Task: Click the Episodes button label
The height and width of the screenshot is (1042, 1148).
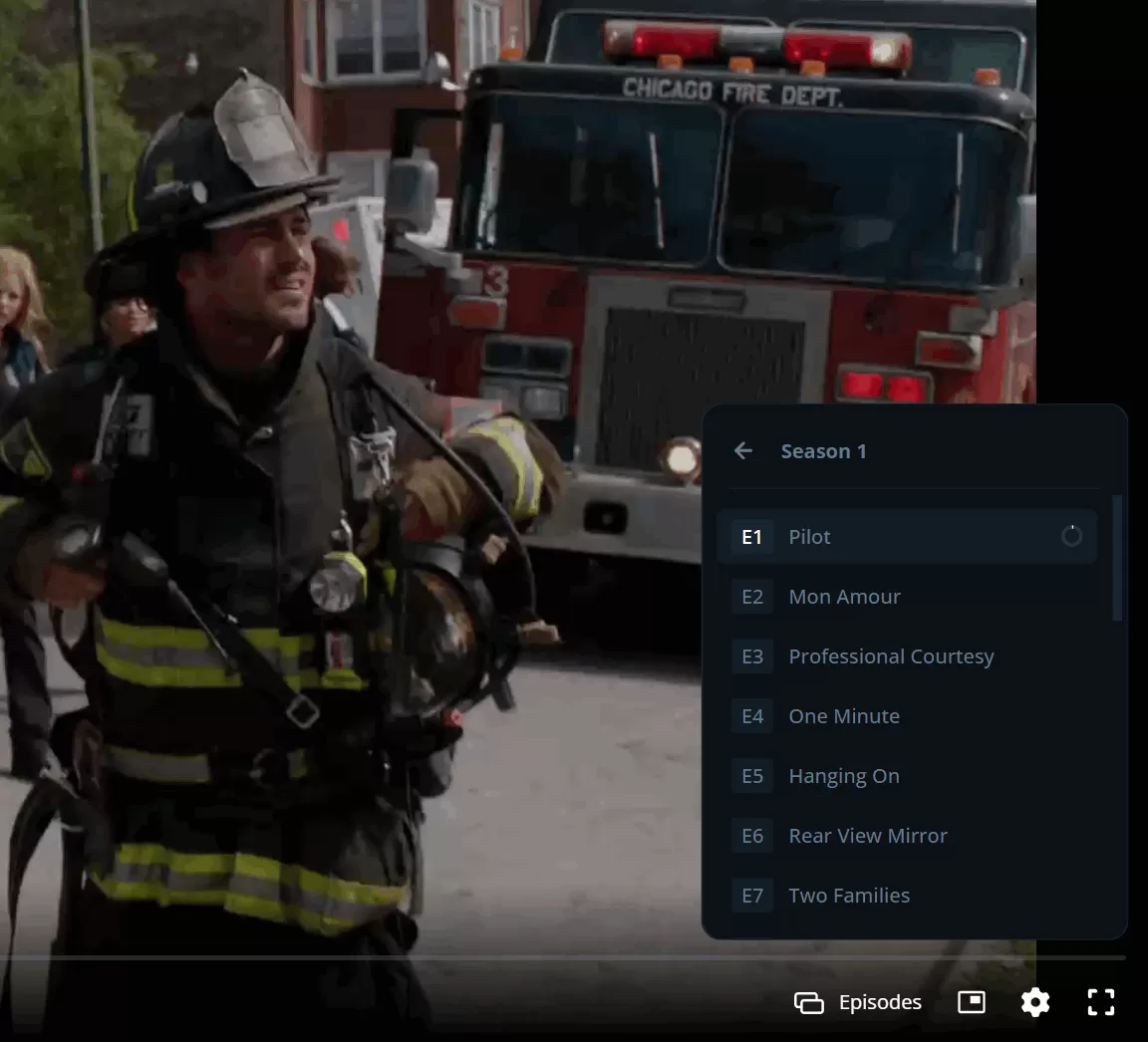Action: [x=880, y=1002]
